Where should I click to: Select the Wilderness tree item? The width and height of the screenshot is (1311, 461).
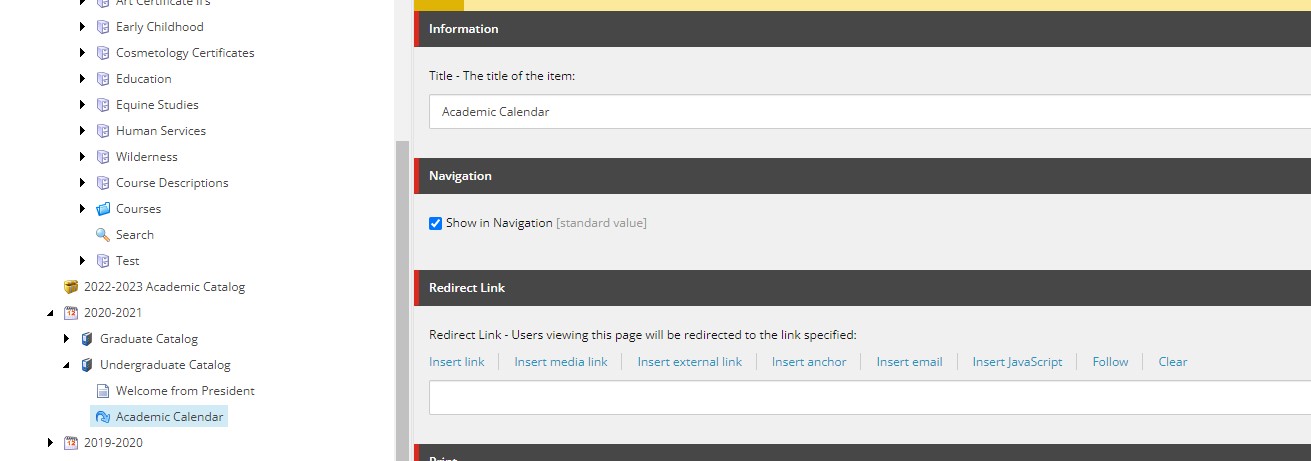[x=147, y=157]
